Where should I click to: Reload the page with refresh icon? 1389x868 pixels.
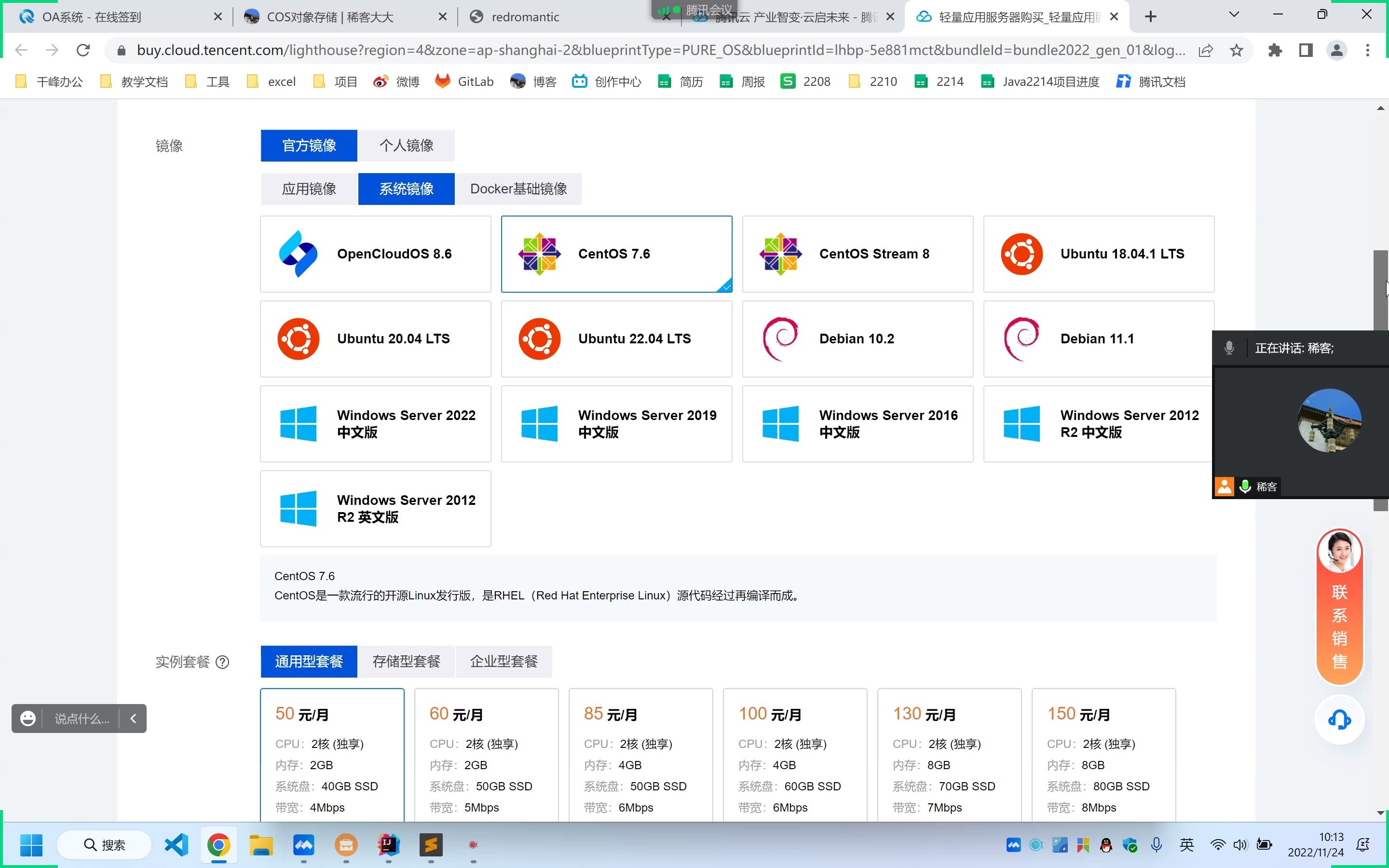(x=83, y=51)
